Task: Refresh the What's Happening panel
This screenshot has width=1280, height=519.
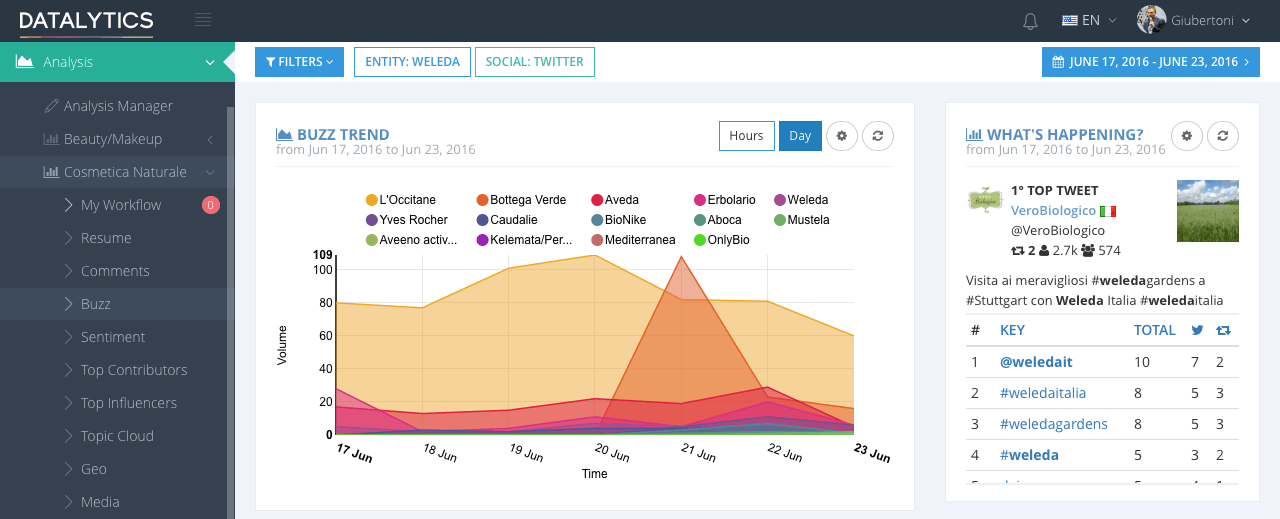Action: 1223,136
